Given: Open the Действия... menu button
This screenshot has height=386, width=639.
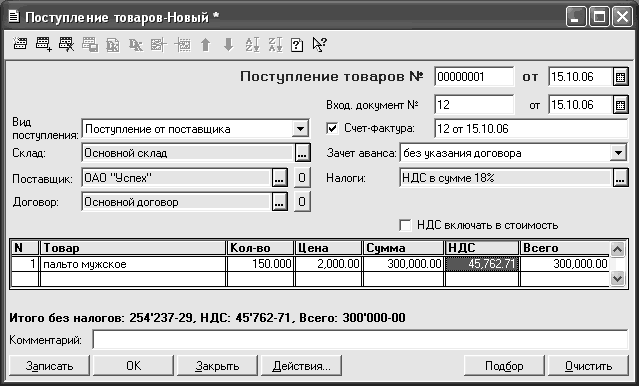Looking at the screenshot, I should point(302,366).
